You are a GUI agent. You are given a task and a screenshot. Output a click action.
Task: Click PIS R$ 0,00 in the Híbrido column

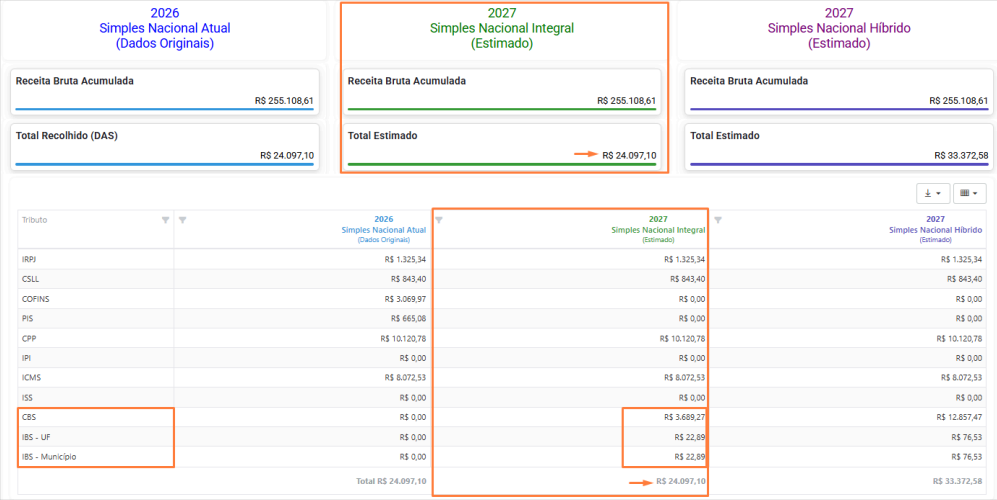click(x=969, y=318)
